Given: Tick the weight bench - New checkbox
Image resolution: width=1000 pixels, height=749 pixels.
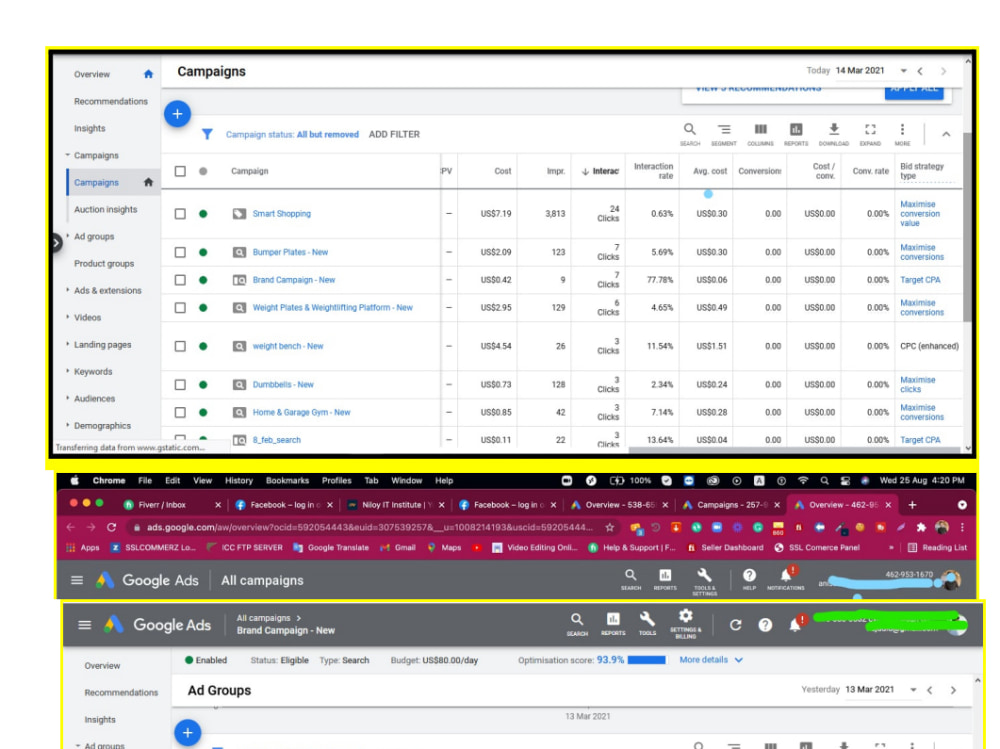Looking at the screenshot, I should (180, 346).
